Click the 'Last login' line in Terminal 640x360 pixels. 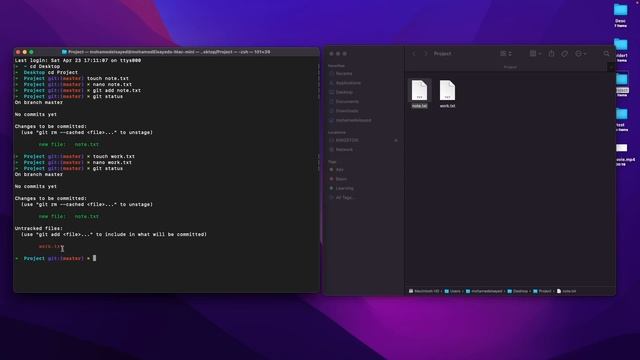point(78,60)
